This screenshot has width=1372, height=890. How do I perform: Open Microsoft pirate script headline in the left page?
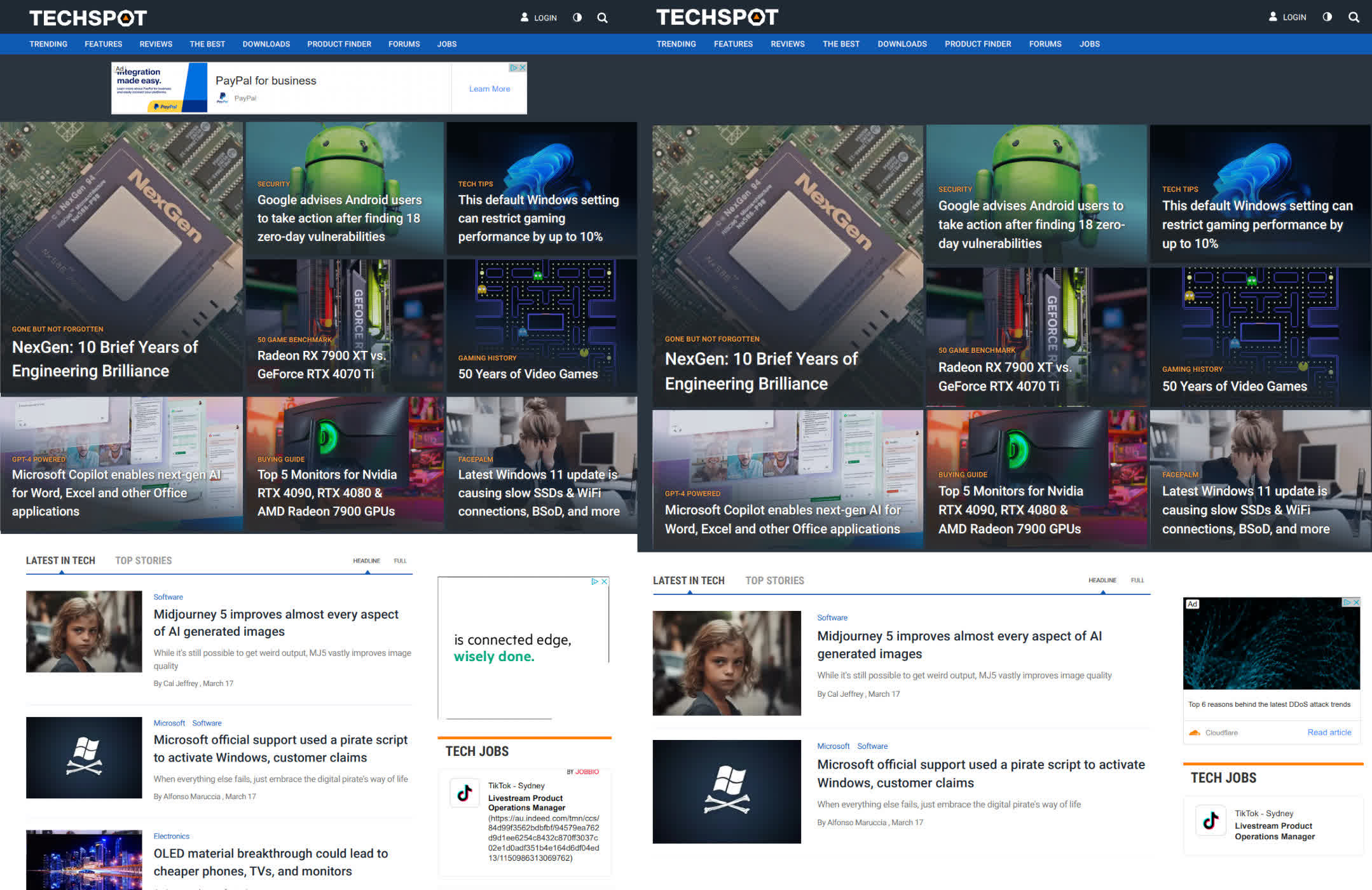click(280, 748)
